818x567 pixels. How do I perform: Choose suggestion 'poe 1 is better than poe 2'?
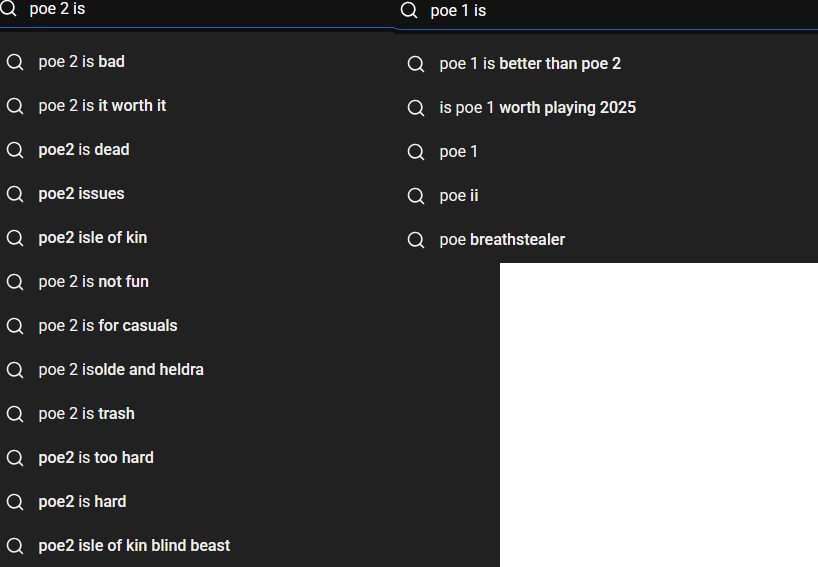pyautogui.click(x=606, y=64)
